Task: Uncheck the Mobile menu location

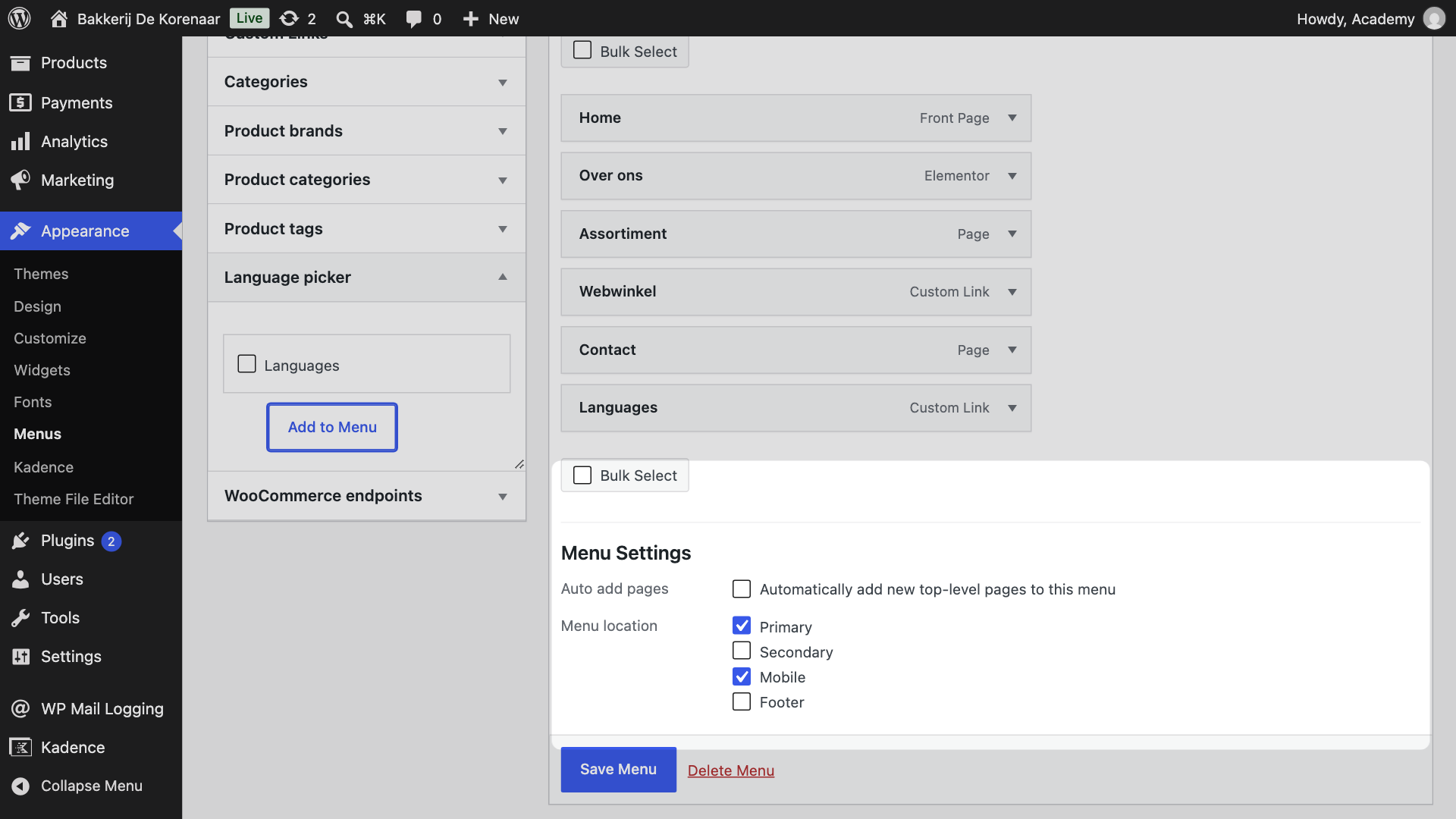Action: pyautogui.click(x=742, y=676)
